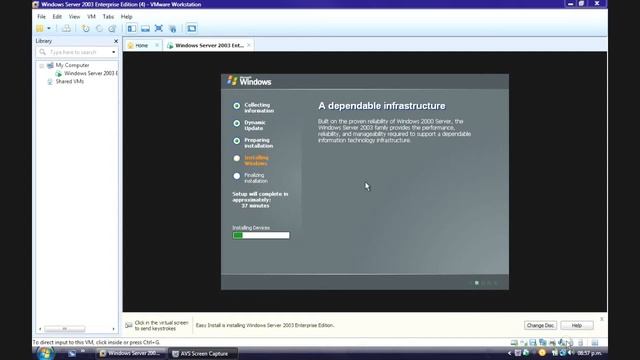This screenshot has height=360, width=640.
Task: Click the Installing Devices progress bar
Action: 261,235
